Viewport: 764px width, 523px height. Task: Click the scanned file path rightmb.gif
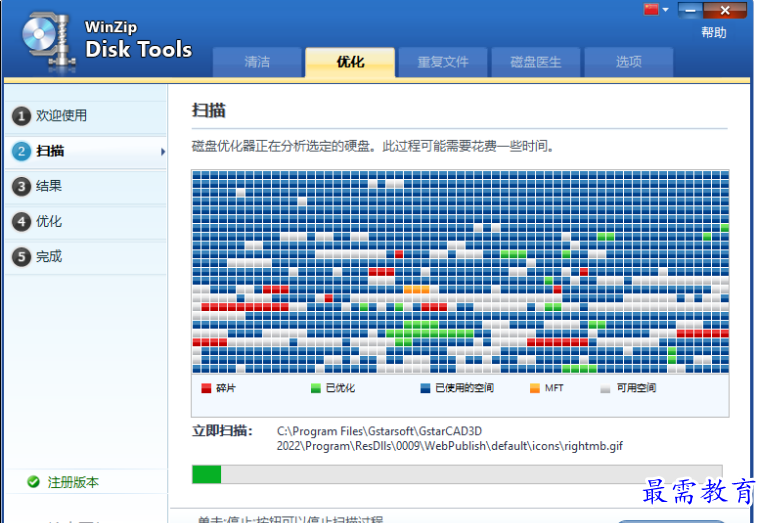[450, 439]
